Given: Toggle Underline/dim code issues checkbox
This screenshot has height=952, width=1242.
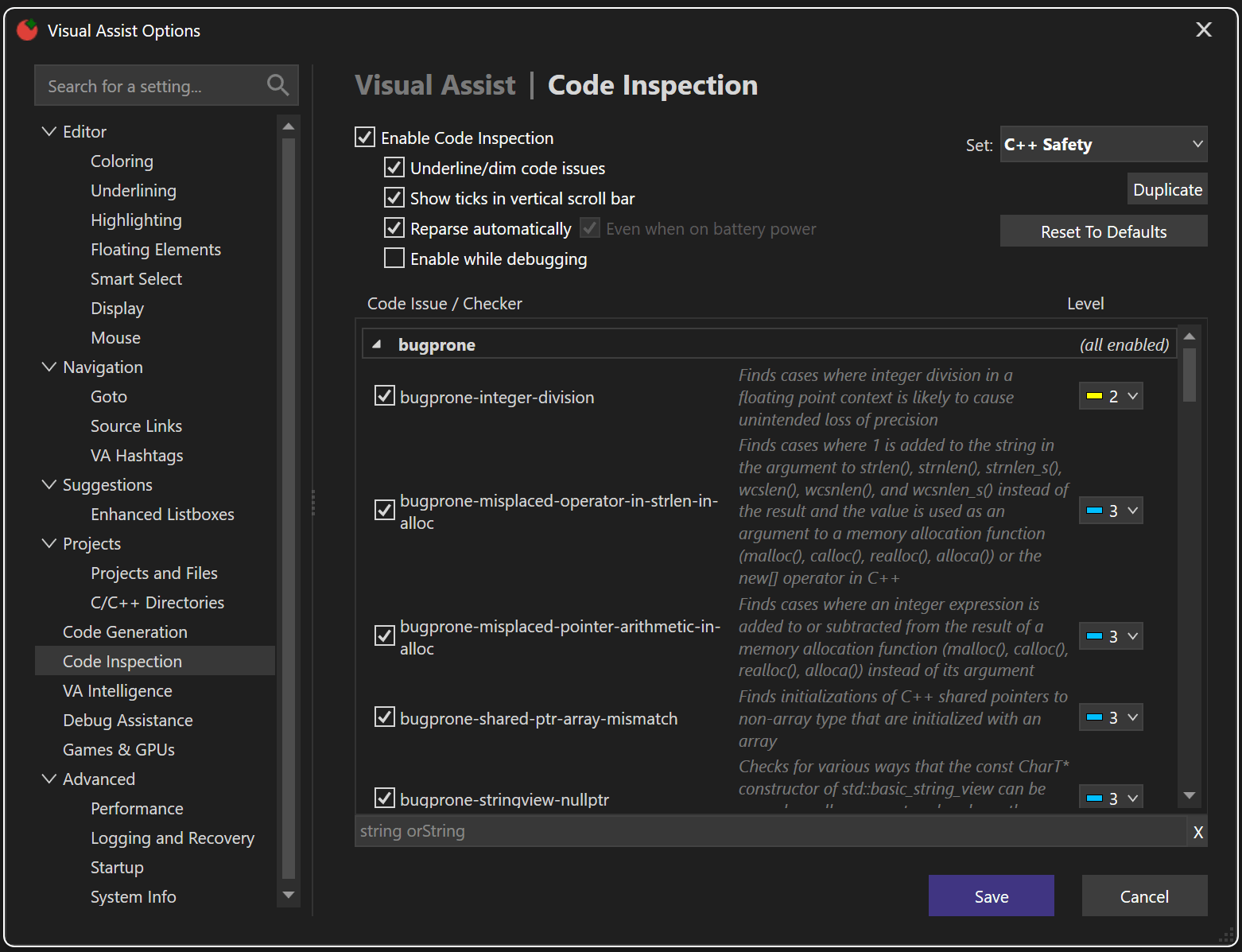Looking at the screenshot, I should tap(394, 167).
